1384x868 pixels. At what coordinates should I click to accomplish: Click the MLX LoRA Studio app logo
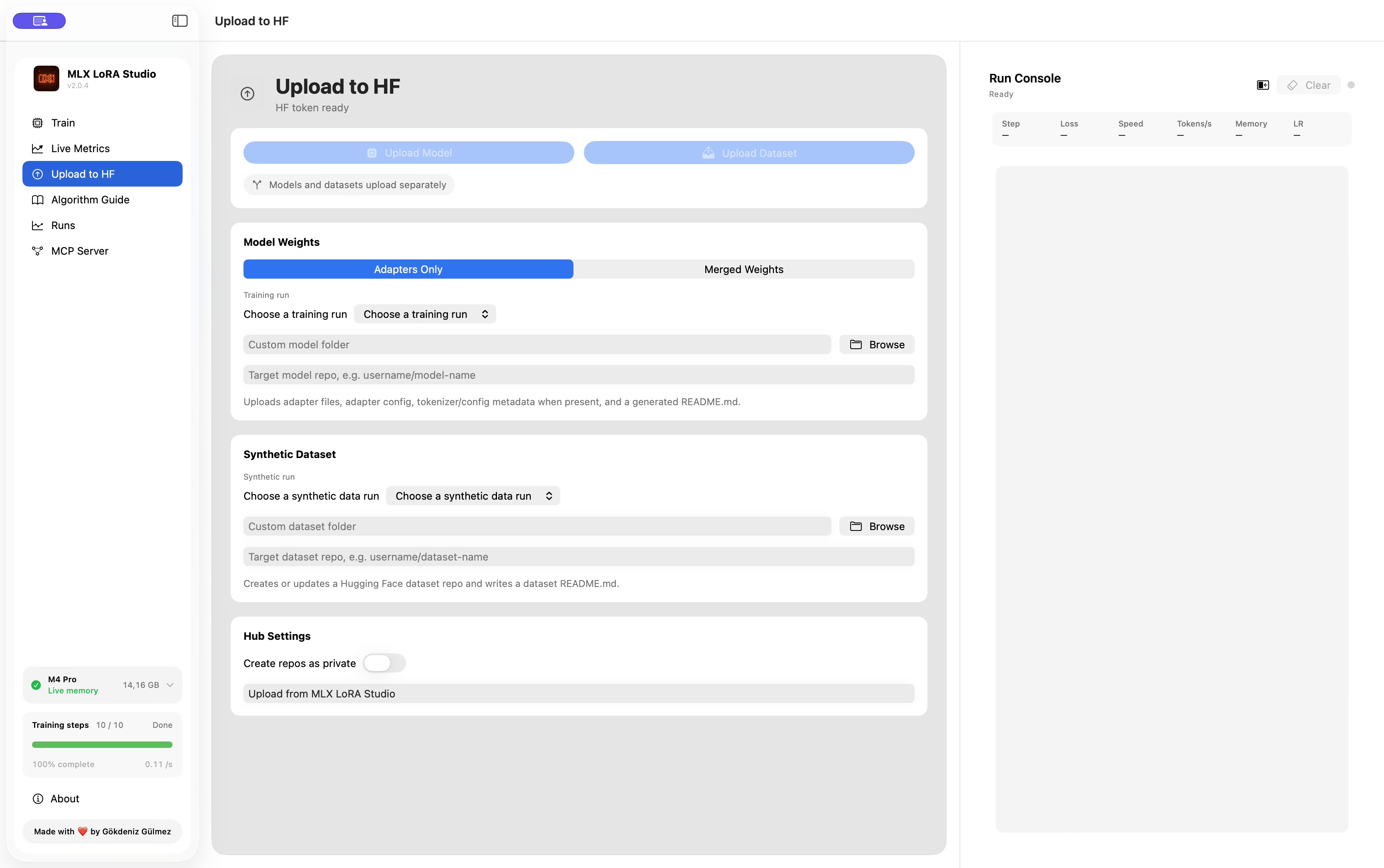[x=46, y=78]
